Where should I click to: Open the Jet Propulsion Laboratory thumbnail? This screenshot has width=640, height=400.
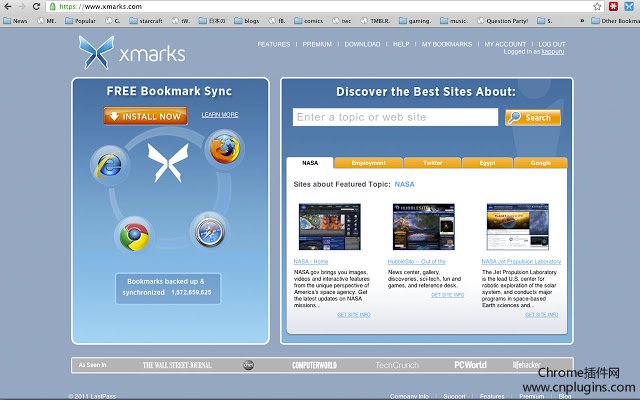518,227
